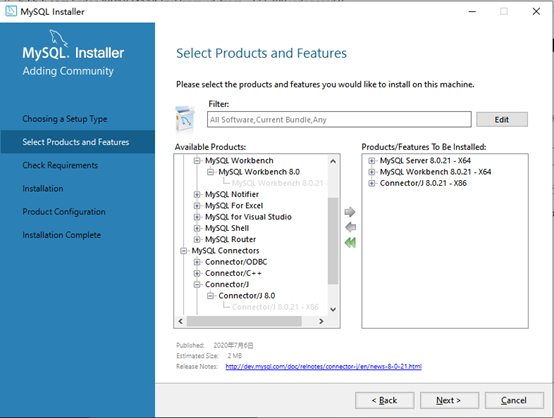Select MySQL for Visual Studio item

(x=248, y=217)
